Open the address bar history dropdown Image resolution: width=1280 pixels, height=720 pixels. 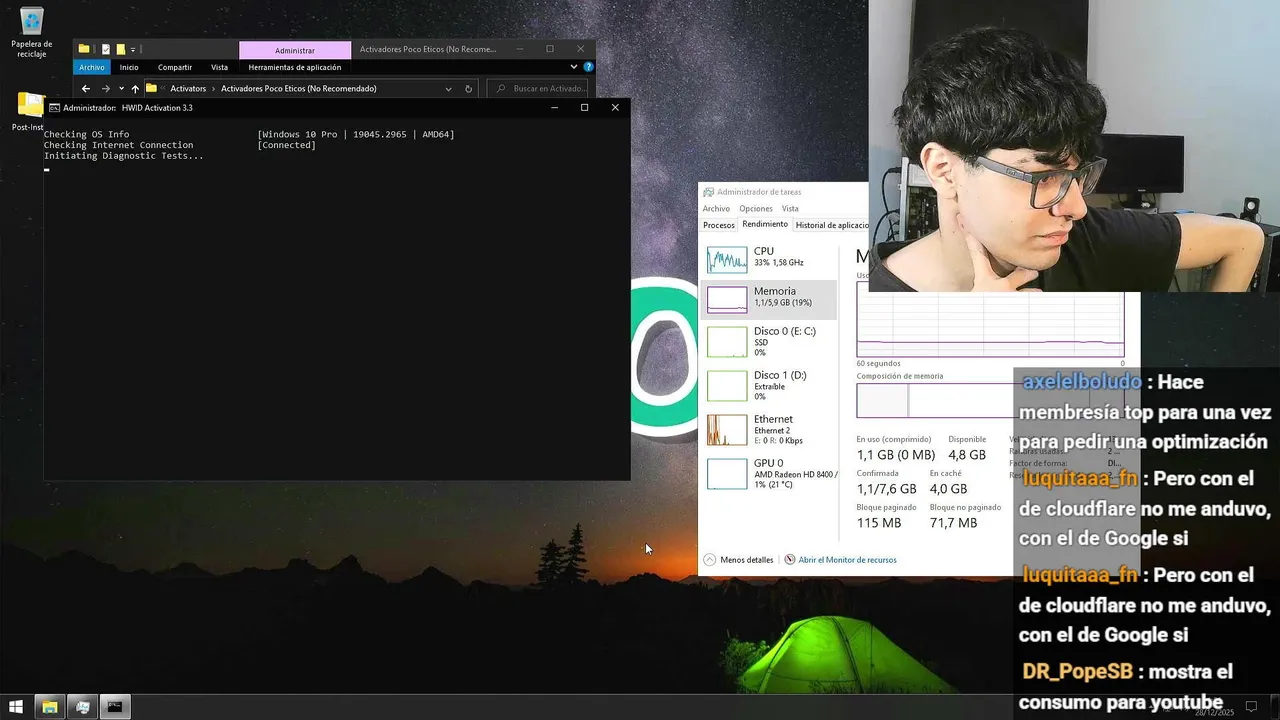tap(449, 89)
